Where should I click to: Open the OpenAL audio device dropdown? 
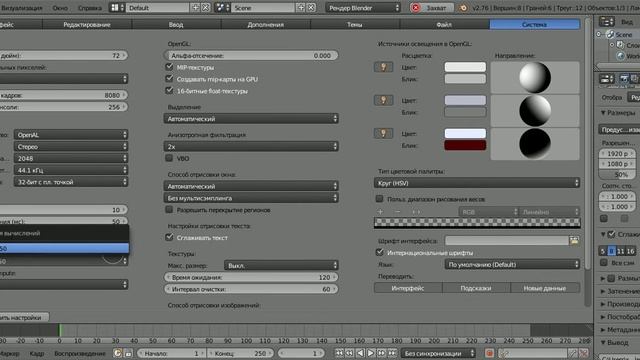71,135
